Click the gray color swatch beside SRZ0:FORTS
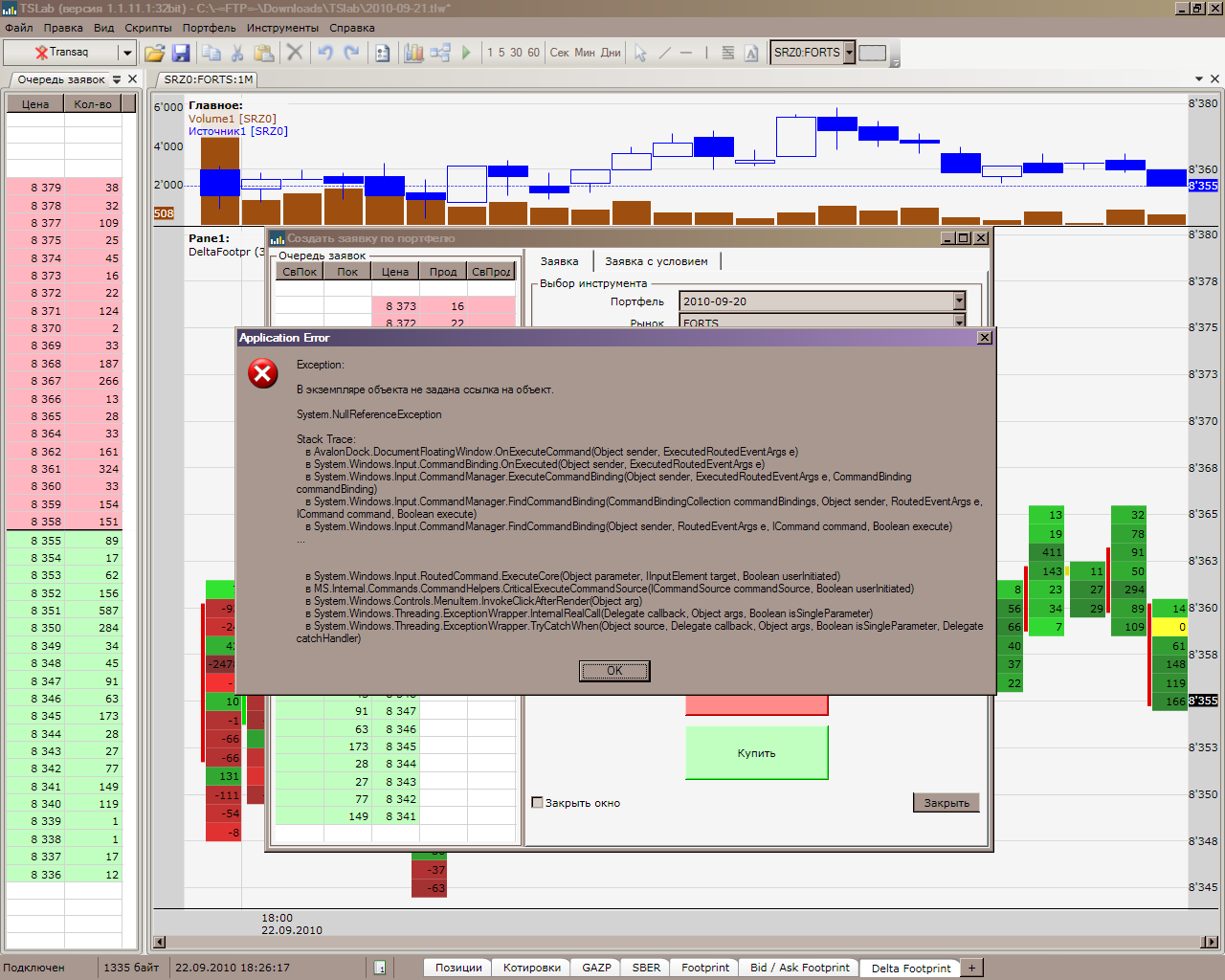Image resolution: width=1225 pixels, height=980 pixels. pos(872,53)
